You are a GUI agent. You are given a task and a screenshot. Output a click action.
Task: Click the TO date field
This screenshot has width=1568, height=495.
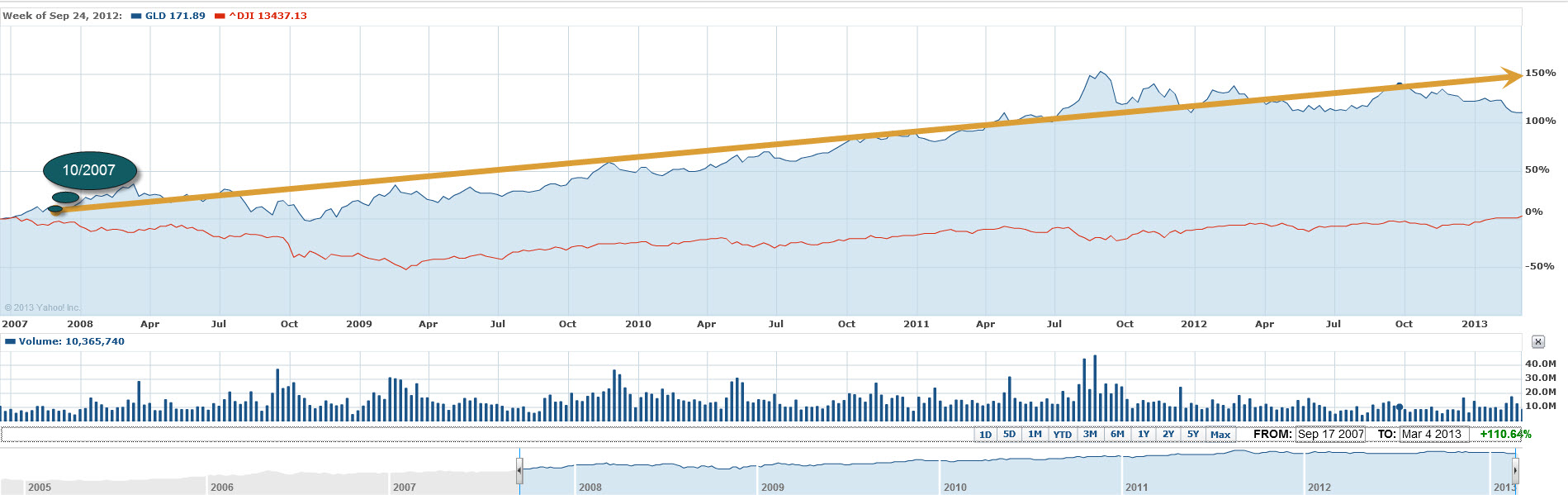point(1433,434)
